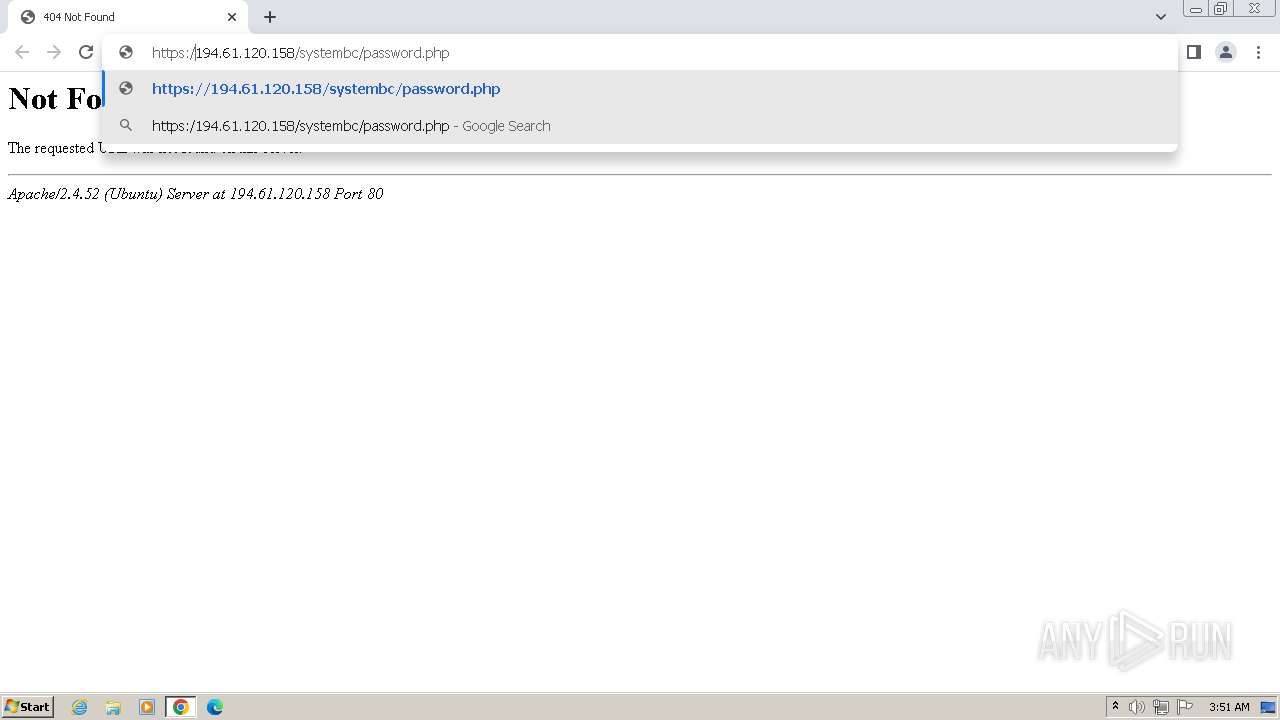Click the globe icon in the address bar

coord(126,52)
